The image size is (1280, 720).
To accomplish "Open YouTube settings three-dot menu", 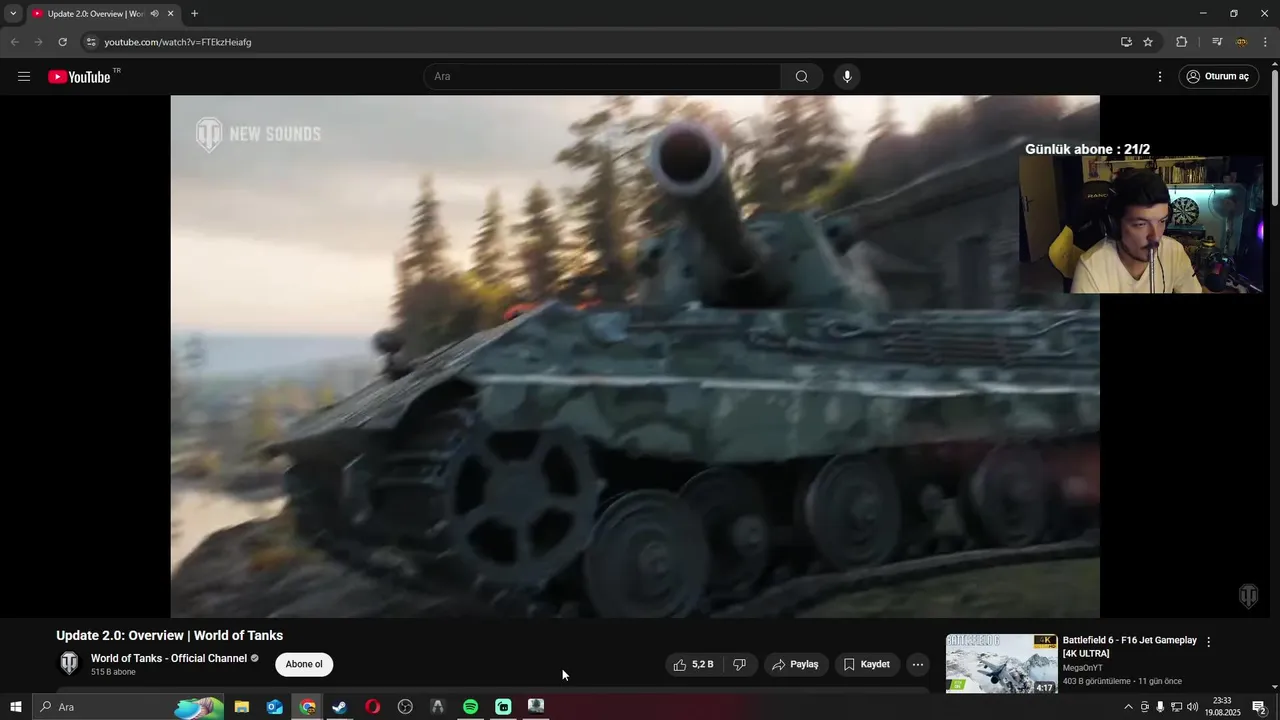I will click(x=1160, y=77).
